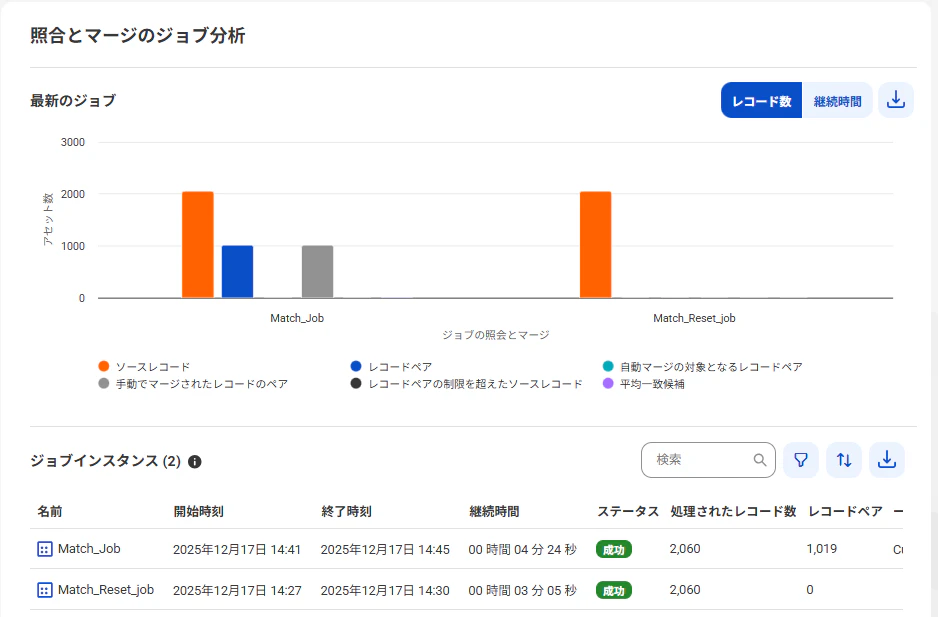This screenshot has width=938, height=617.
Task: Click the 成功 status badge for Match_Job
Action: [614, 549]
